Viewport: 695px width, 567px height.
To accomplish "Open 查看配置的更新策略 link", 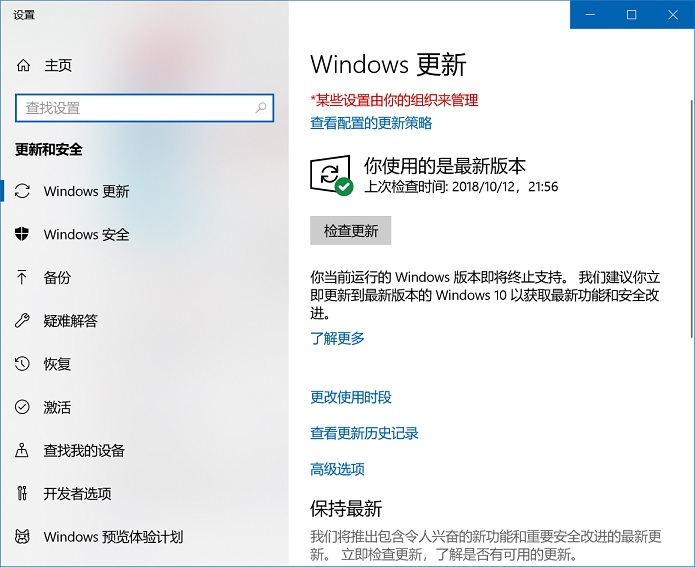I will click(x=371, y=123).
